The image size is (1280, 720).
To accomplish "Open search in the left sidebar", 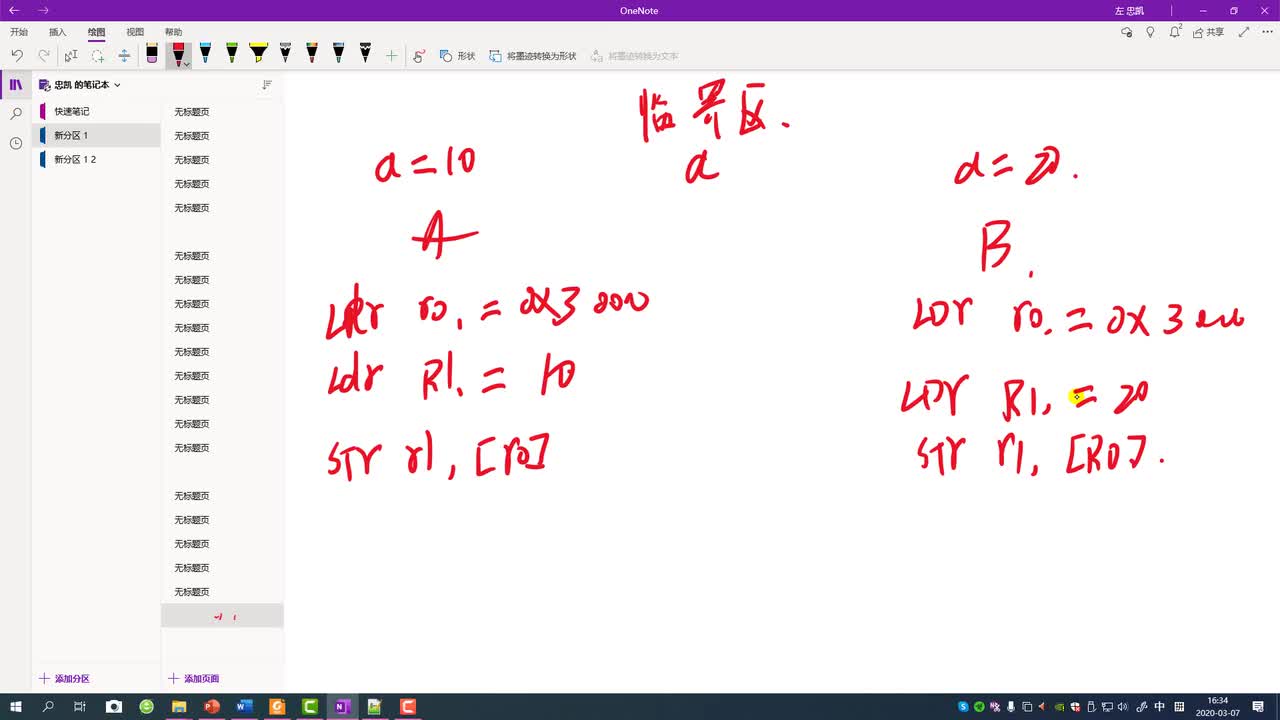I will click(16, 114).
